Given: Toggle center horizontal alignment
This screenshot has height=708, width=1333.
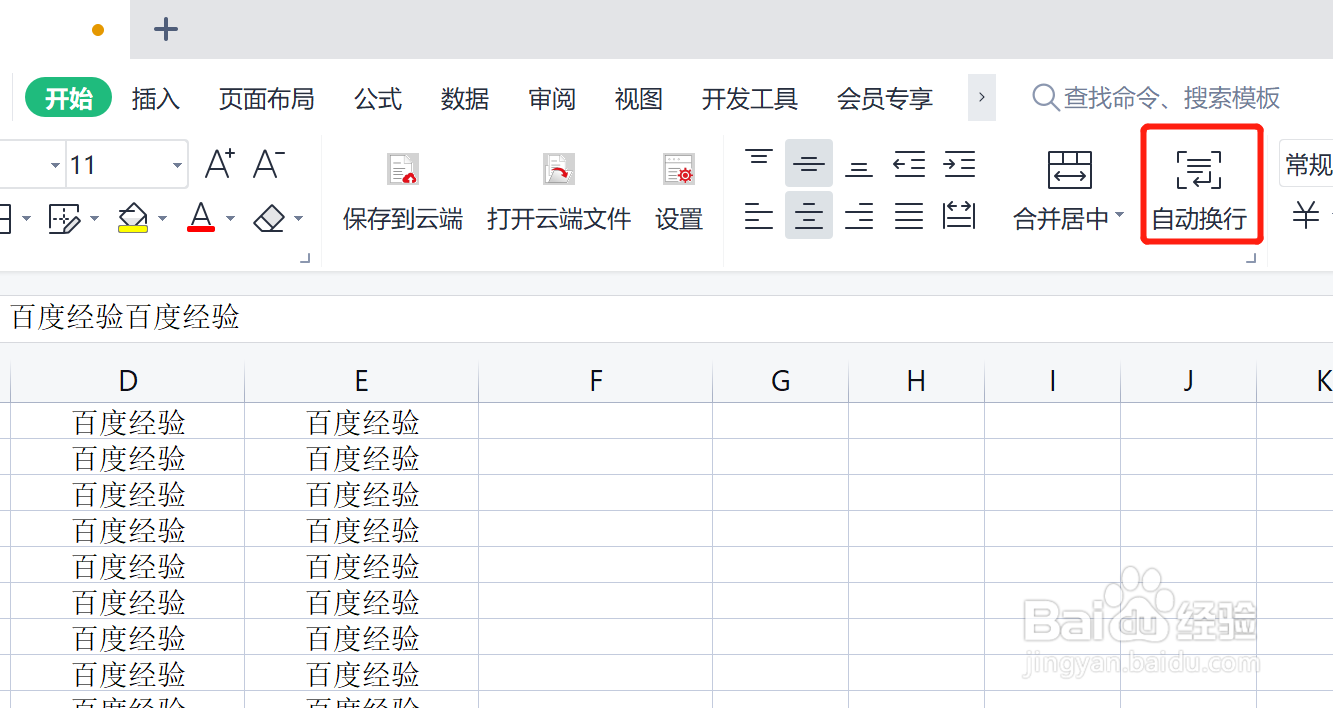Looking at the screenshot, I should (808, 215).
